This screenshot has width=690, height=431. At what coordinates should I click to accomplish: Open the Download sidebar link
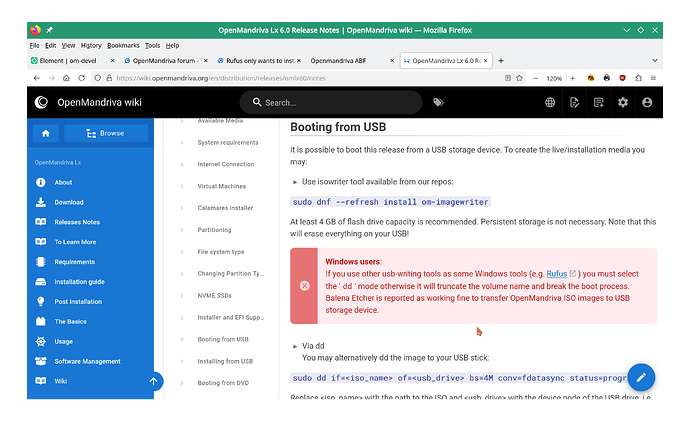click(x=69, y=202)
